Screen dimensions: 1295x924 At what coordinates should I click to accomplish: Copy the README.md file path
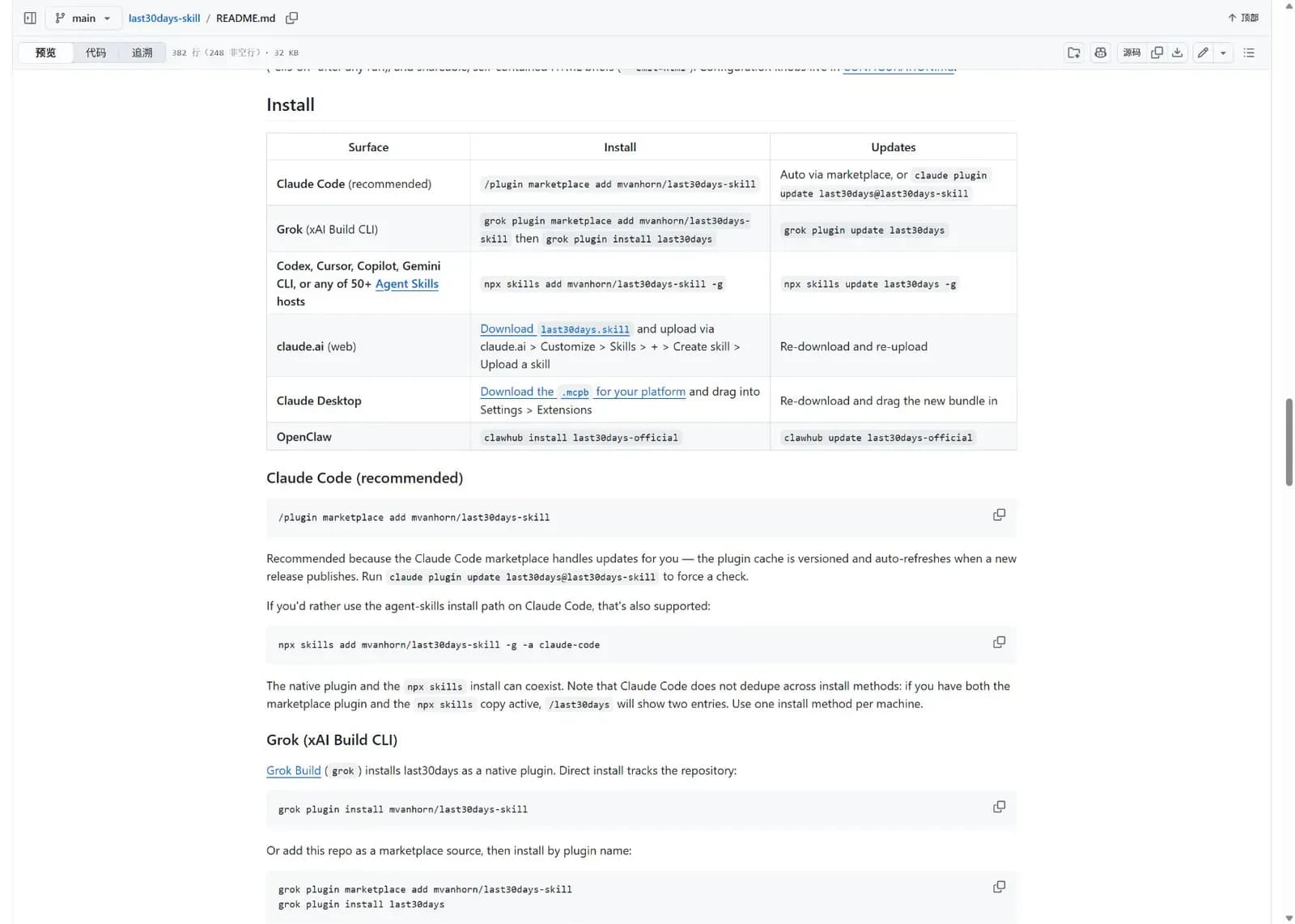tap(292, 18)
